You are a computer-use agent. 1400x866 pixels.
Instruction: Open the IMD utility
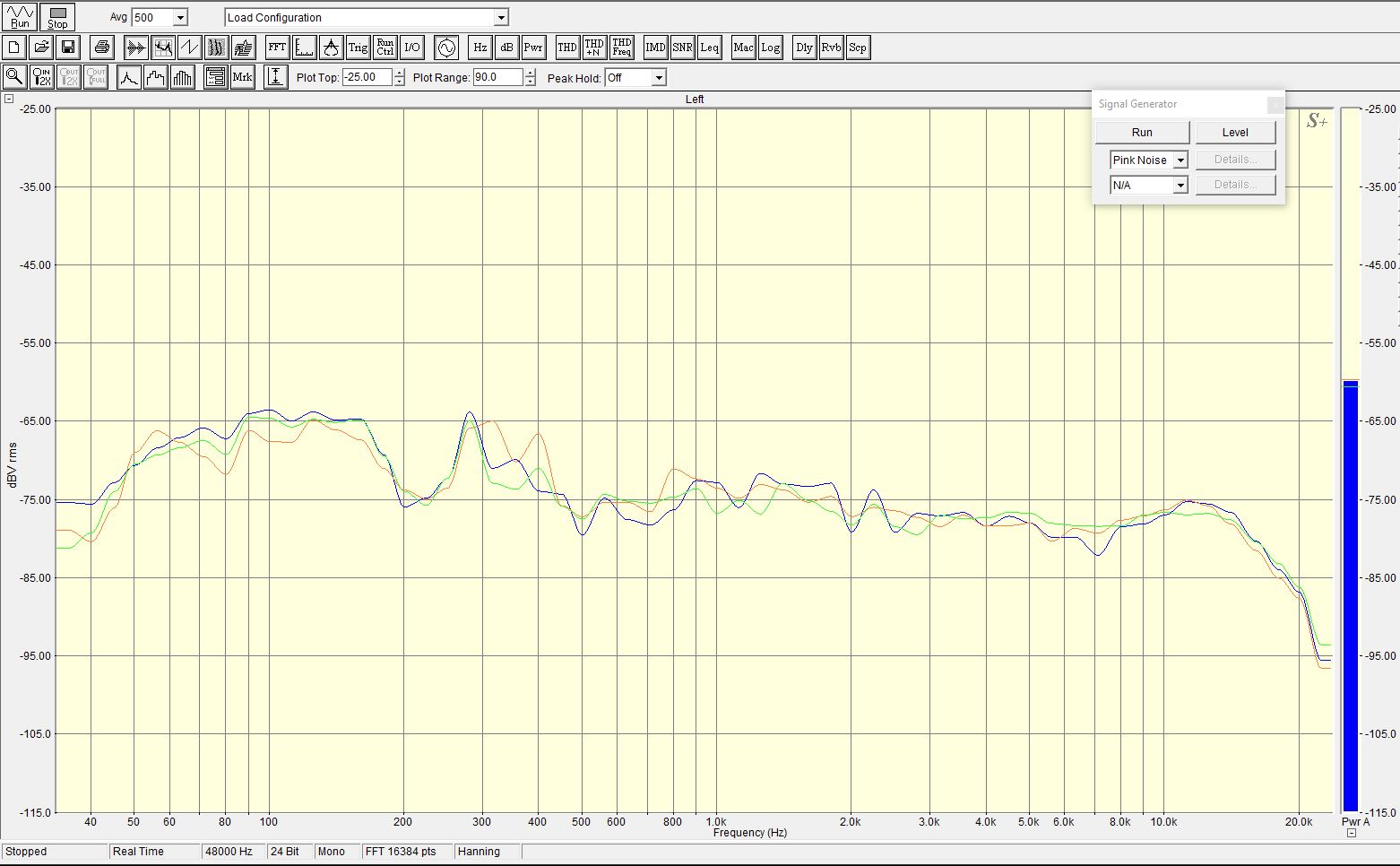coord(656,48)
